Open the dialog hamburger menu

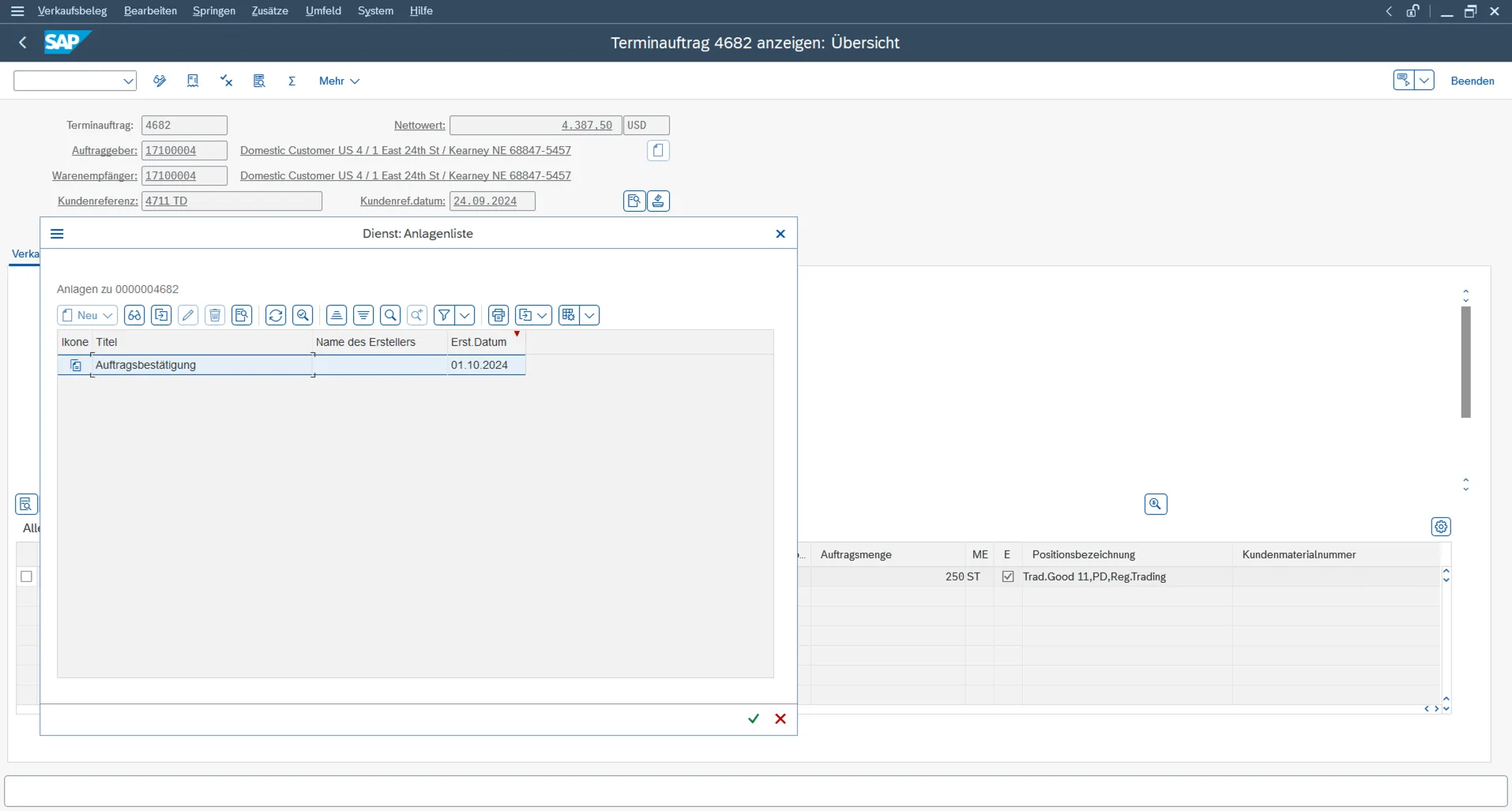point(57,234)
